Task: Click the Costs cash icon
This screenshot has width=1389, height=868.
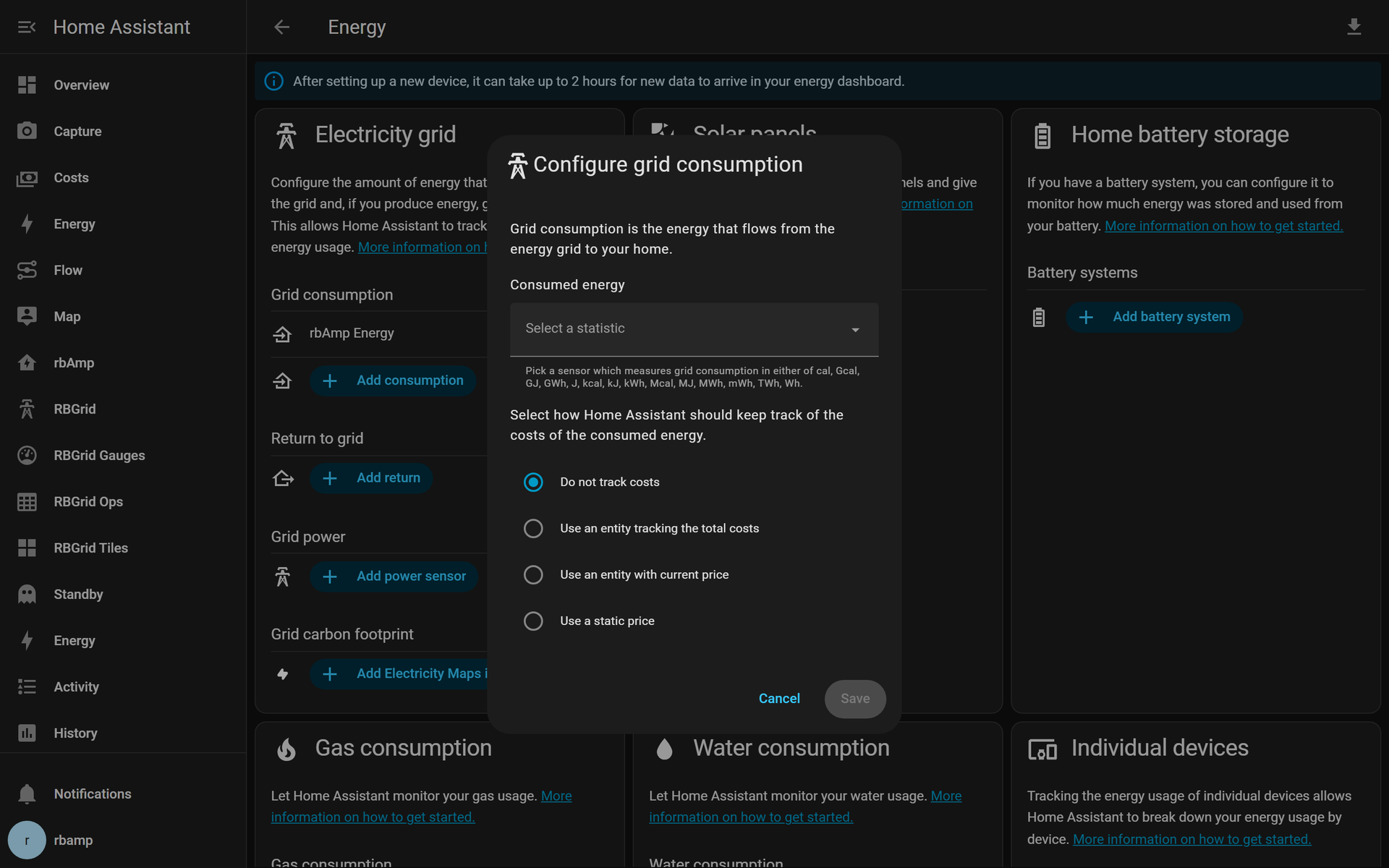Action: pyautogui.click(x=27, y=177)
